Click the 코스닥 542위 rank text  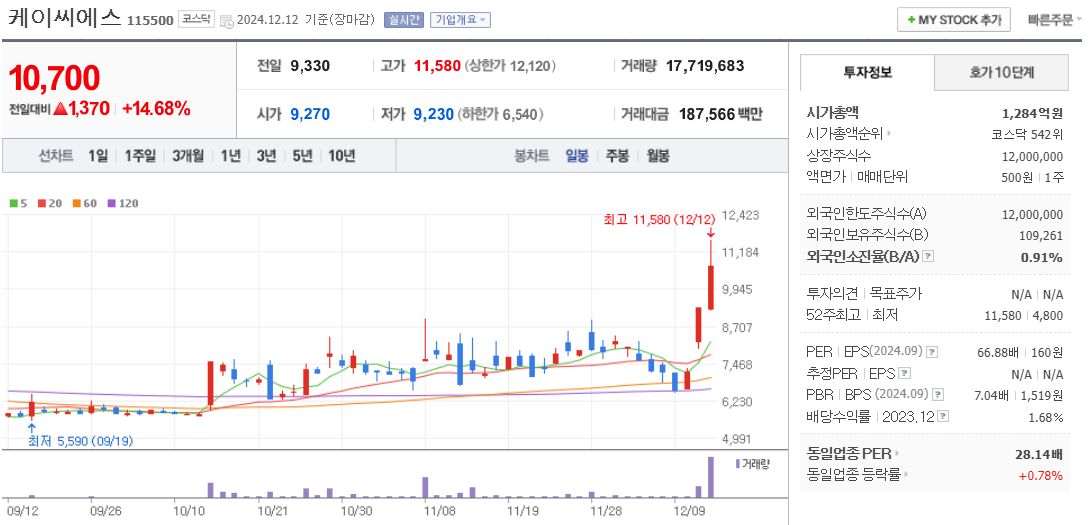coord(1027,135)
